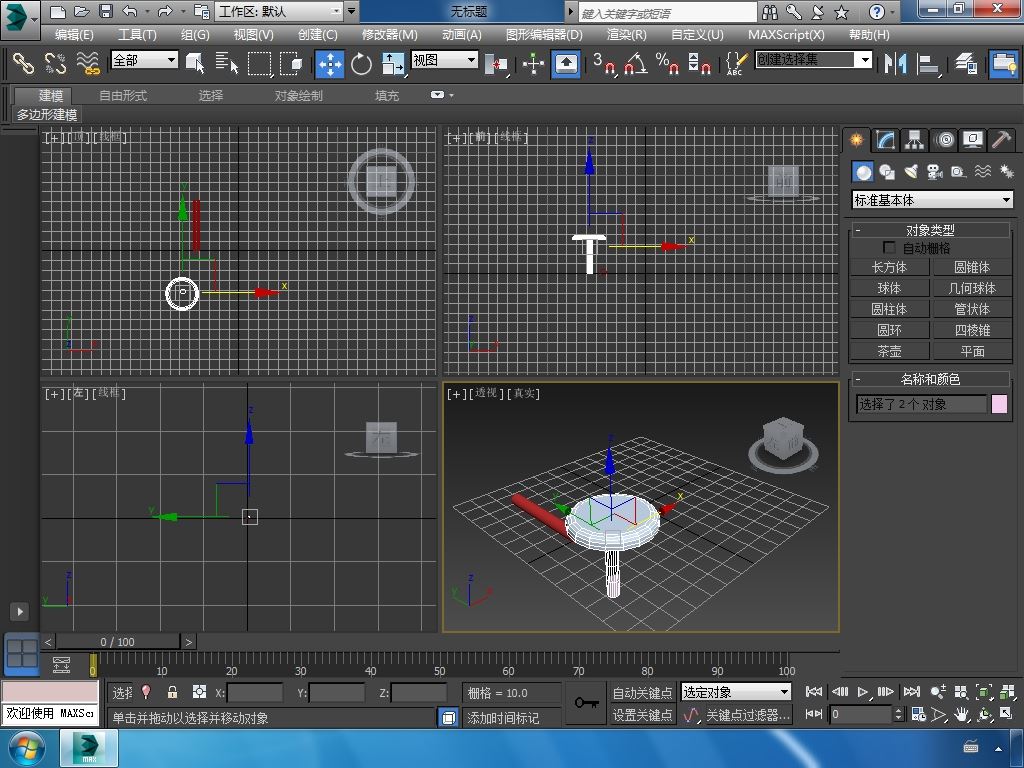The width and height of the screenshot is (1024, 768).
Task: Click the Bind to Space Warp icon
Action: point(88,63)
